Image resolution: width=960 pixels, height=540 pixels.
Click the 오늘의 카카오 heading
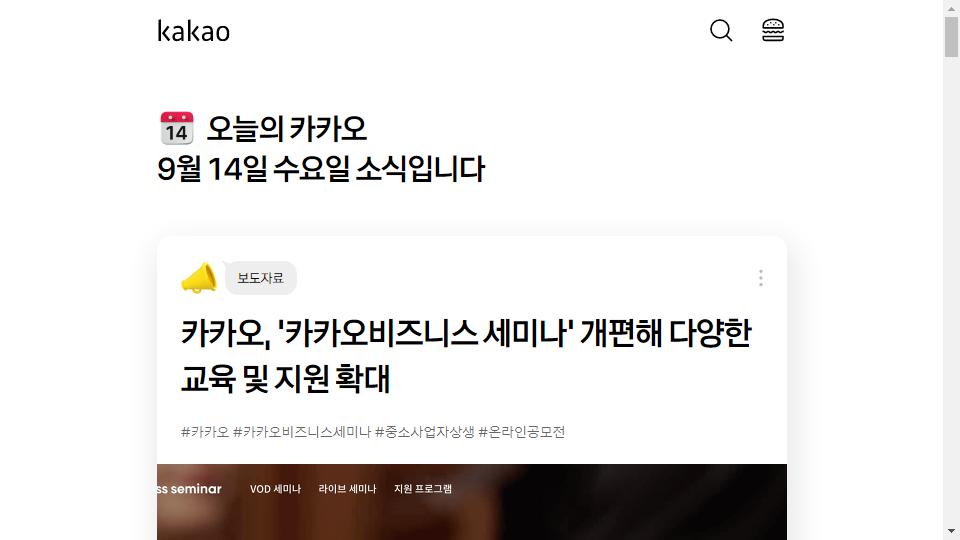coord(287,129)
